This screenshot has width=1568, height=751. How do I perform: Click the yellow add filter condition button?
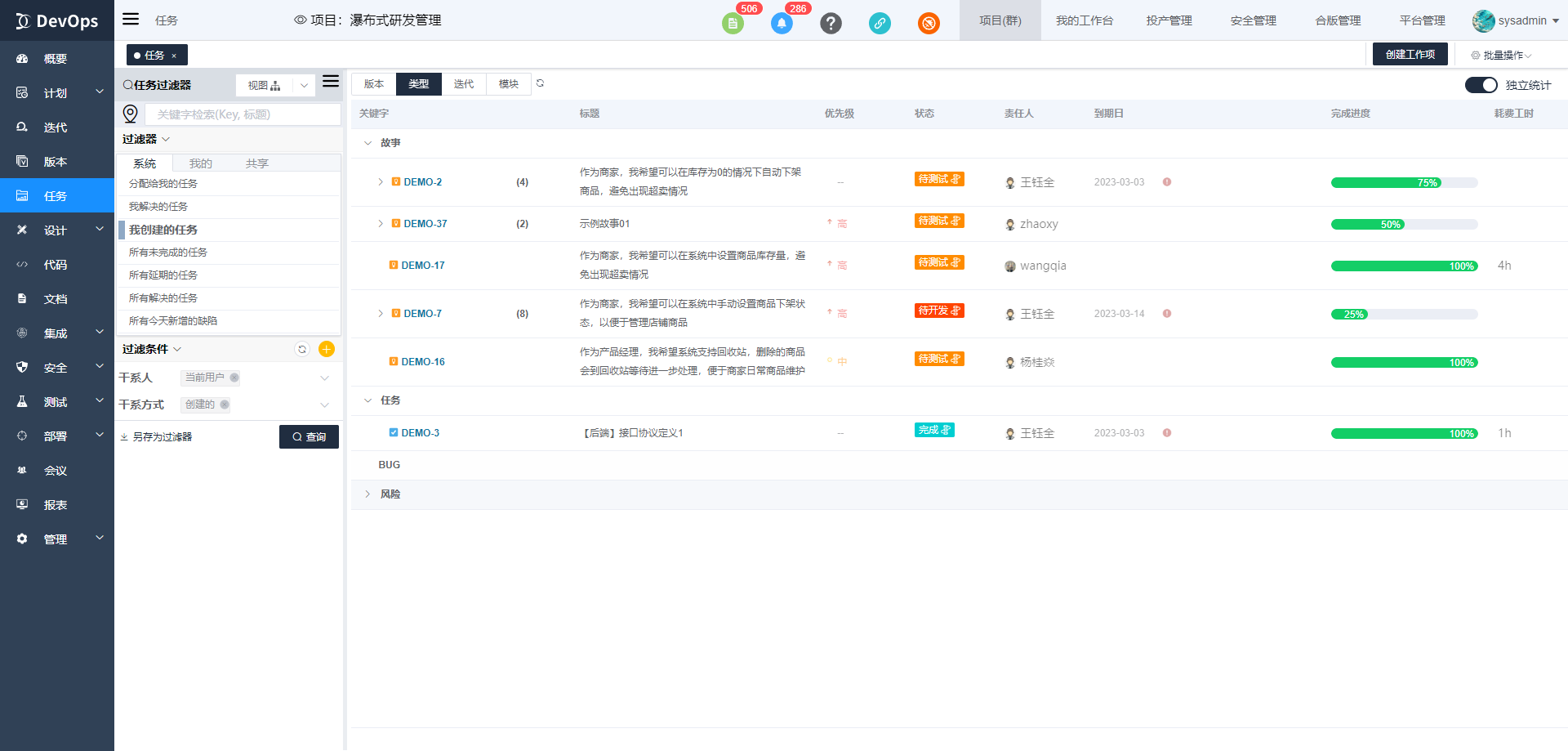click(x=327, y=350)
